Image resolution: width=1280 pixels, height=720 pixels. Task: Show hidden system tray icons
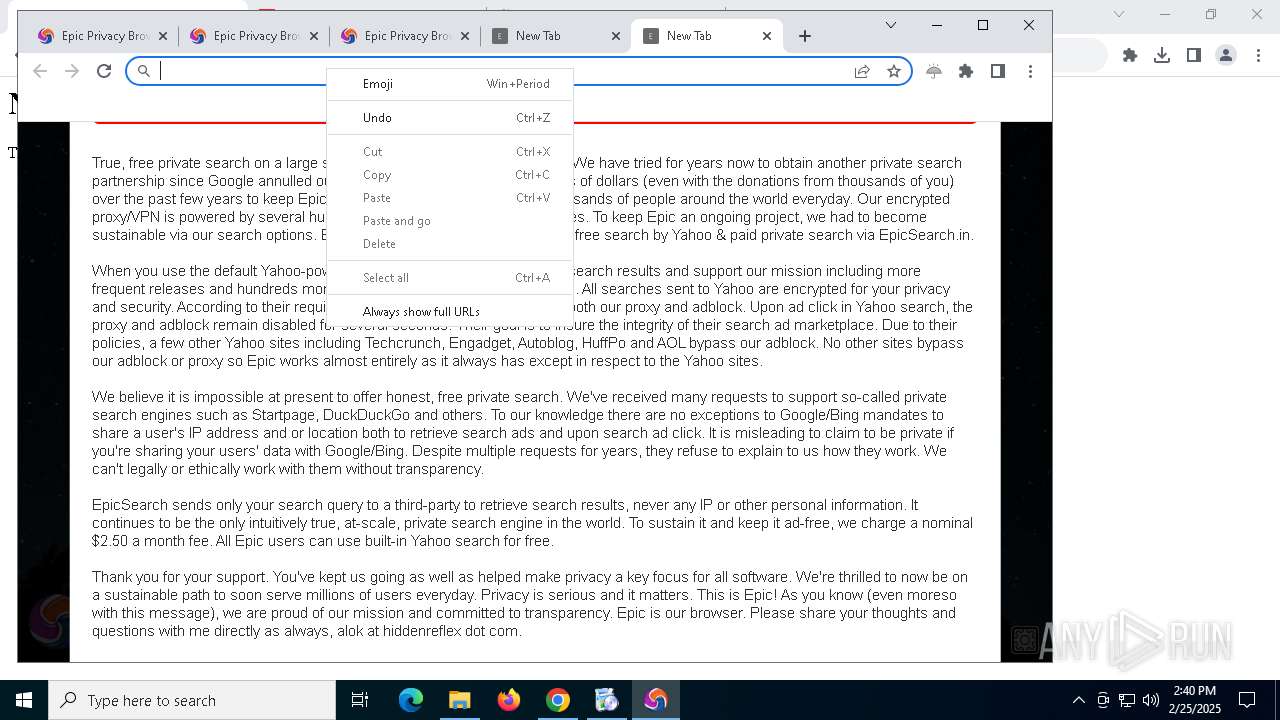point(1078,700)
